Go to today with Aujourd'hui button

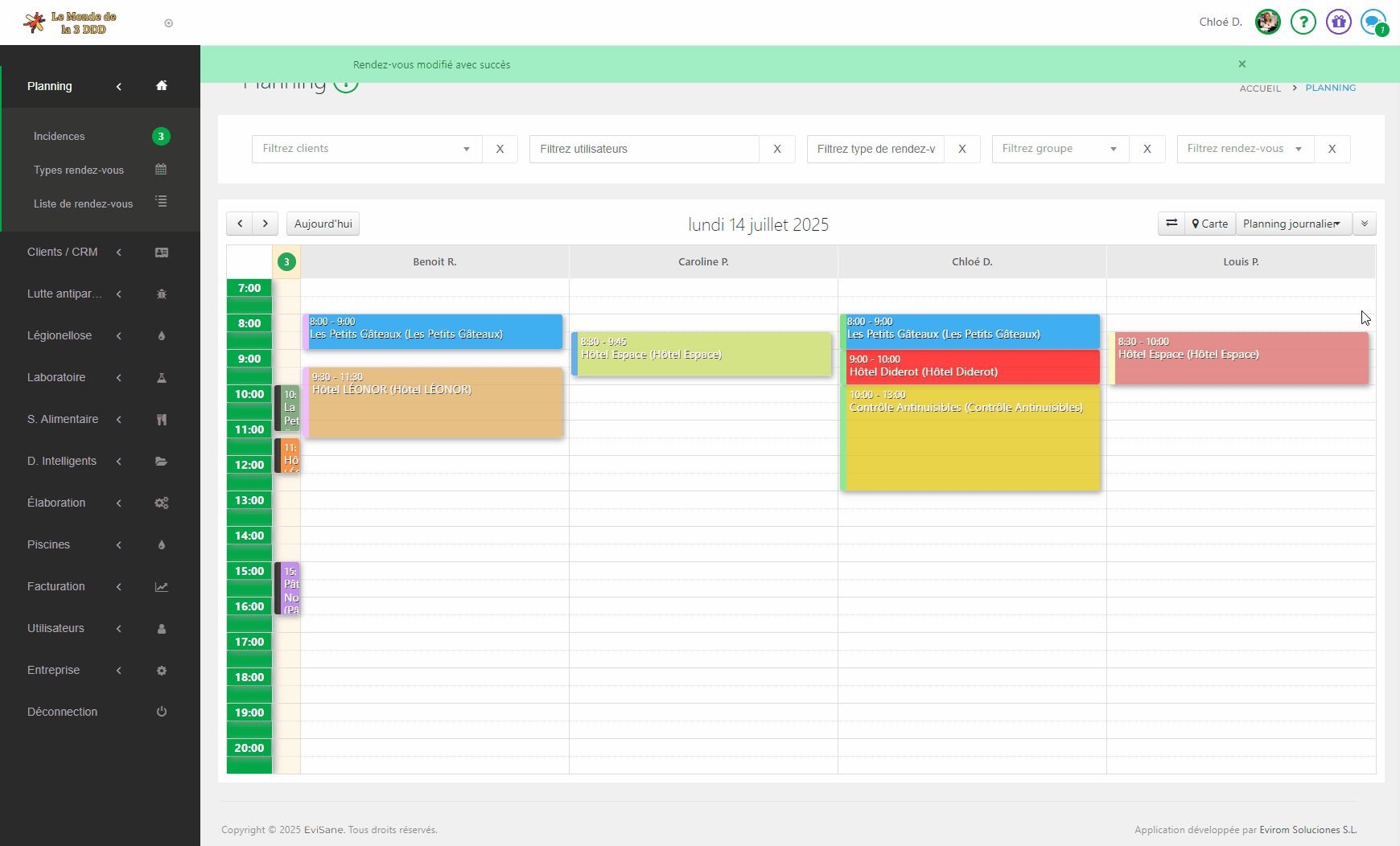coord(323,224)
